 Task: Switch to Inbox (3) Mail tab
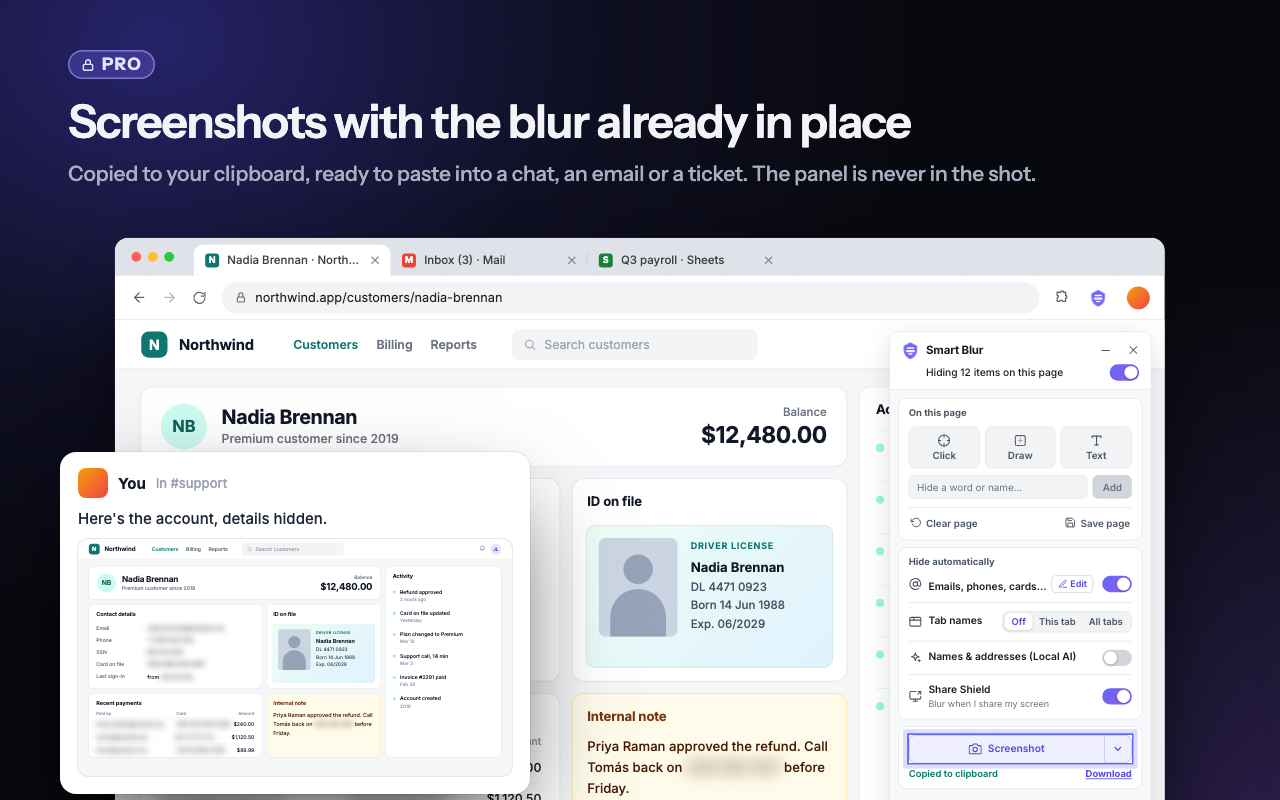click(465, 260)
